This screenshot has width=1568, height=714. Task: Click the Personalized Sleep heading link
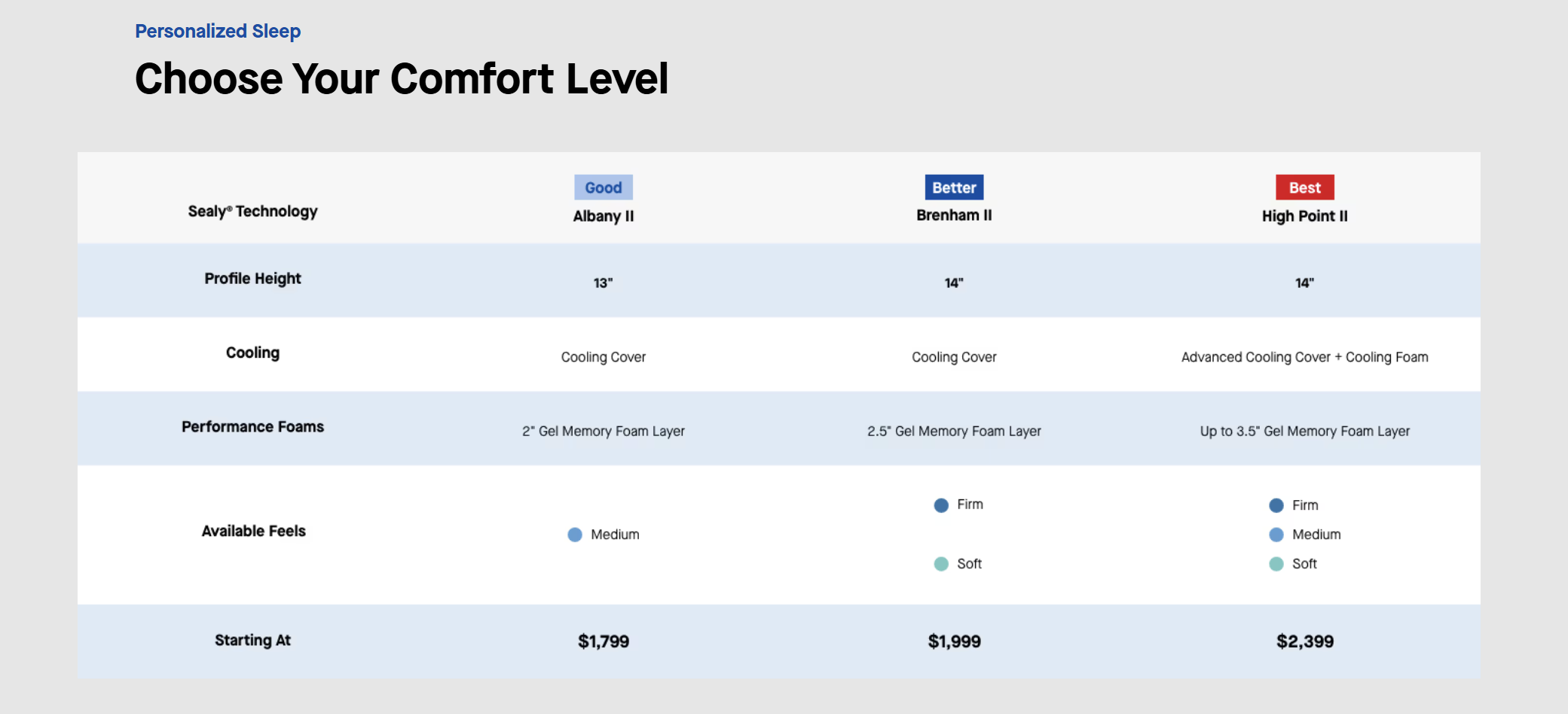pyautogui.click(x=218, y=31)
